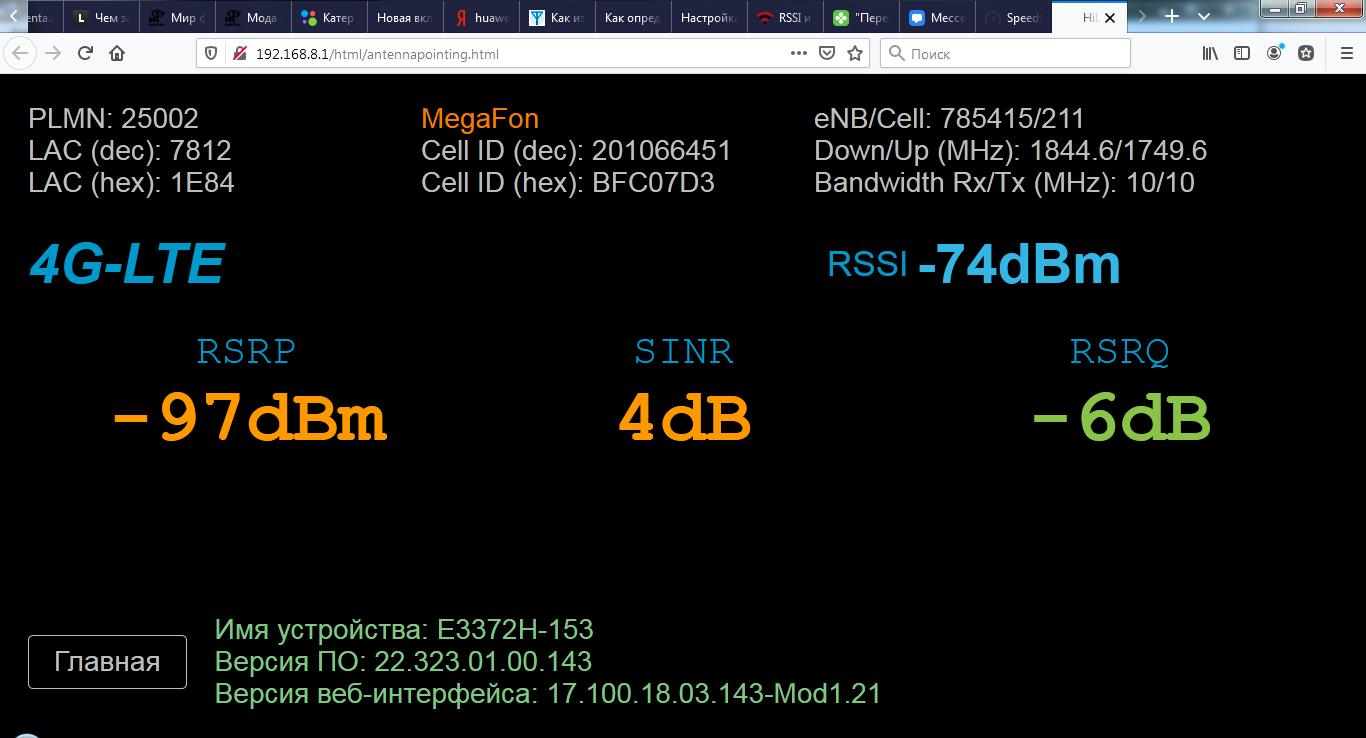Click the tracking protection shield icon

click(211, 54)
